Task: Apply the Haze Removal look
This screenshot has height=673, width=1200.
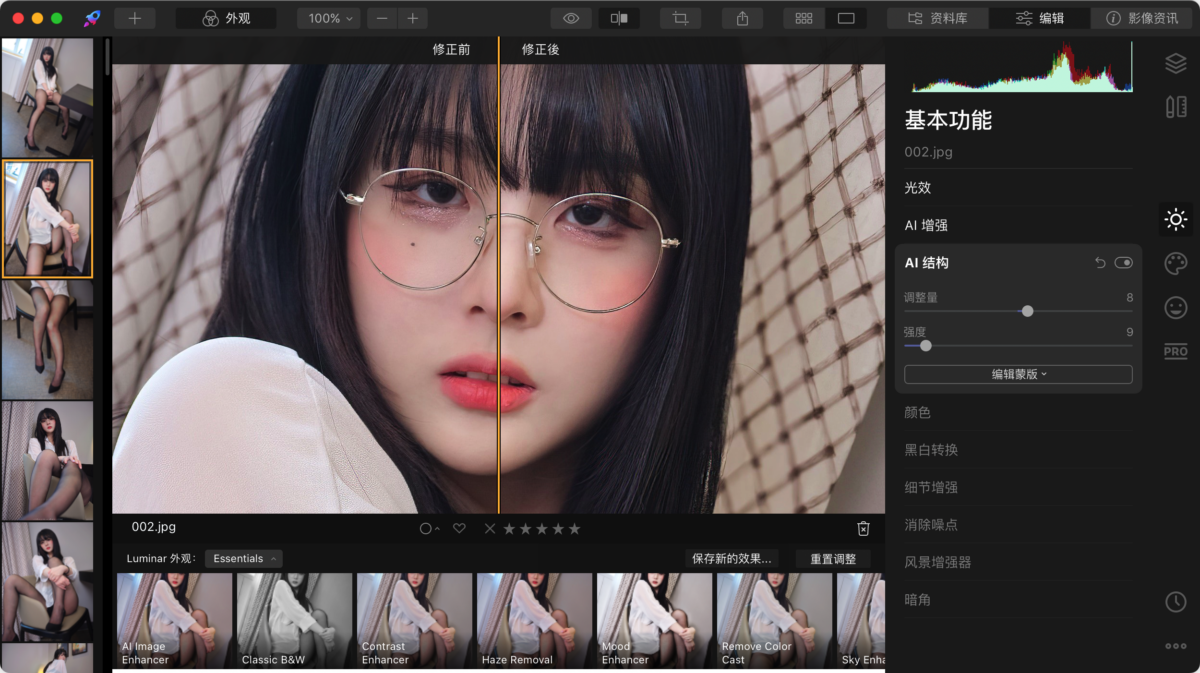Action: (534, 620)
